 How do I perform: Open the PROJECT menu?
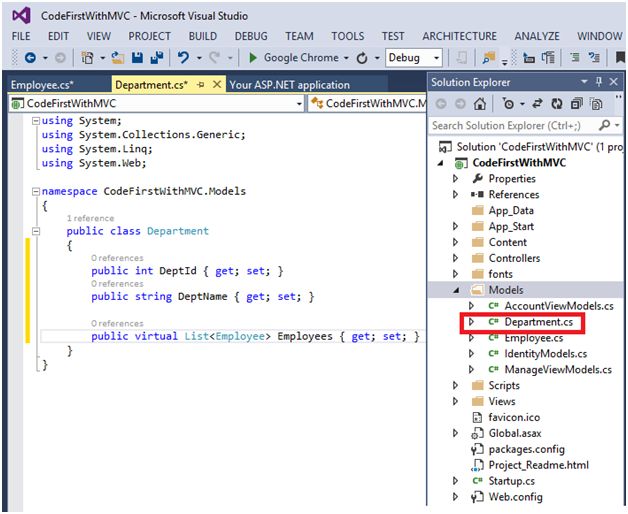tap(149, 36)
